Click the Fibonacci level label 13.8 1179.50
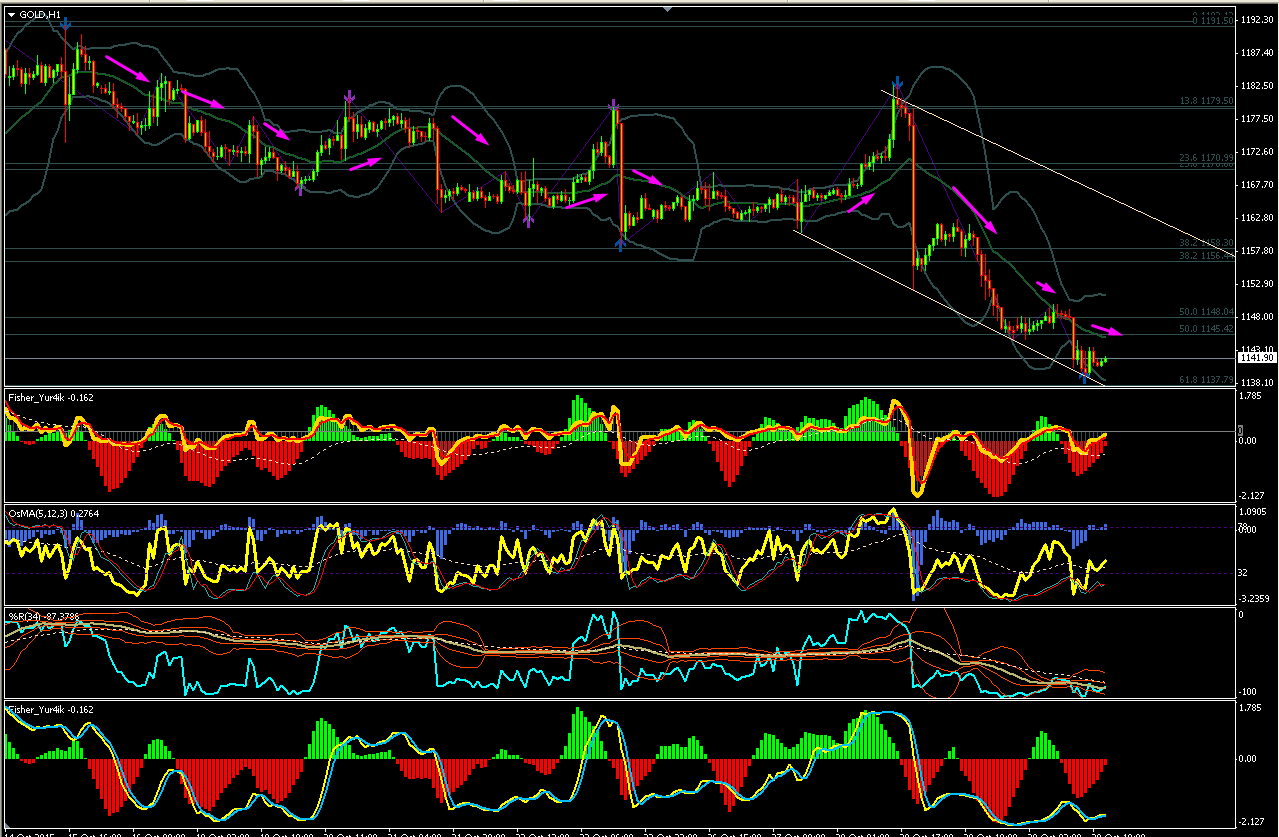The width and height of the screenshot is (1279, 837). click(x=1205, y=101)
